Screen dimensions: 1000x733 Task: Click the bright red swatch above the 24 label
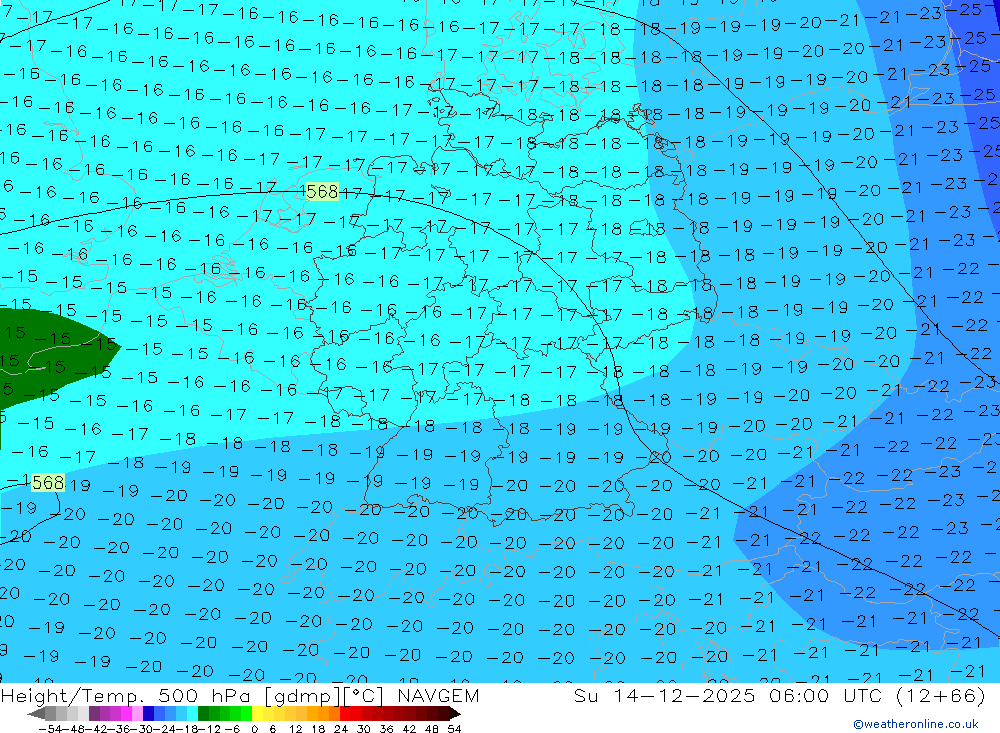coord(345,714)
